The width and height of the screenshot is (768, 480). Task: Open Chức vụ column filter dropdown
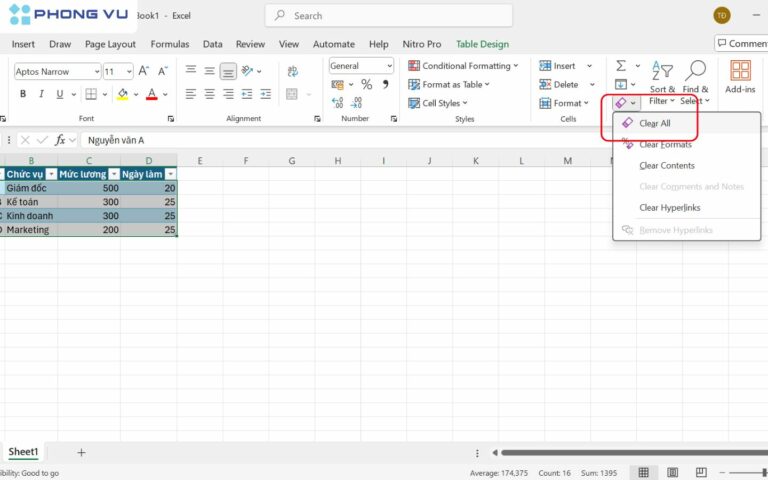pyautogui.click(x=51, y=174)
